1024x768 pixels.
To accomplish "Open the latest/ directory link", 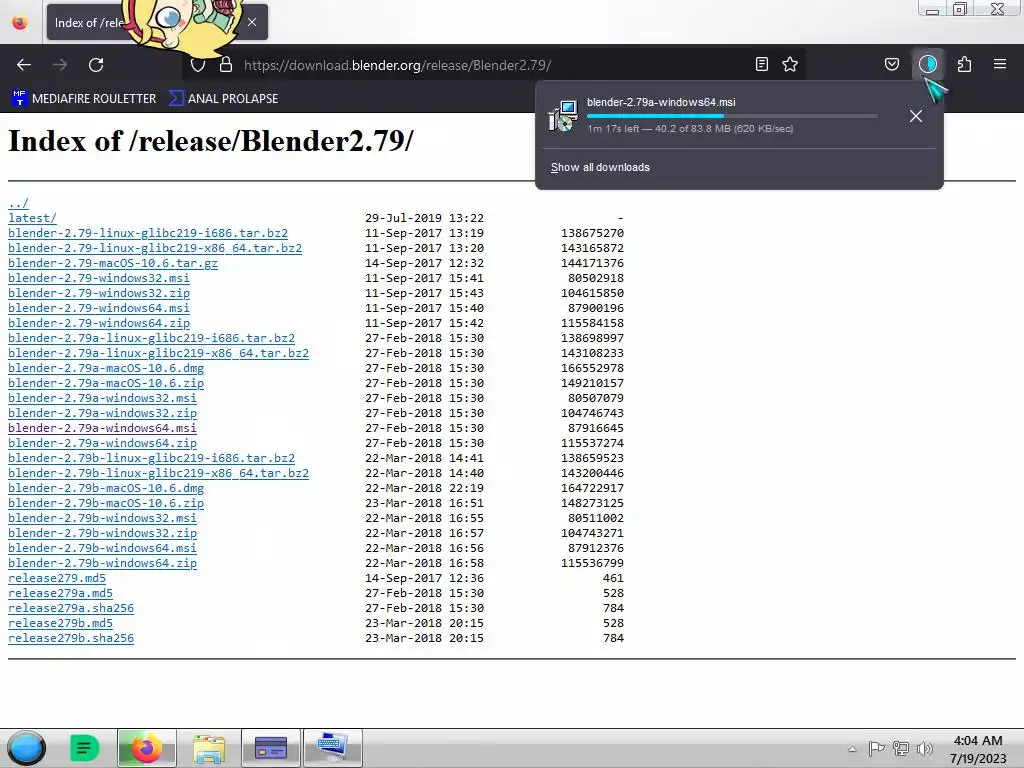I will coord(32,218).
